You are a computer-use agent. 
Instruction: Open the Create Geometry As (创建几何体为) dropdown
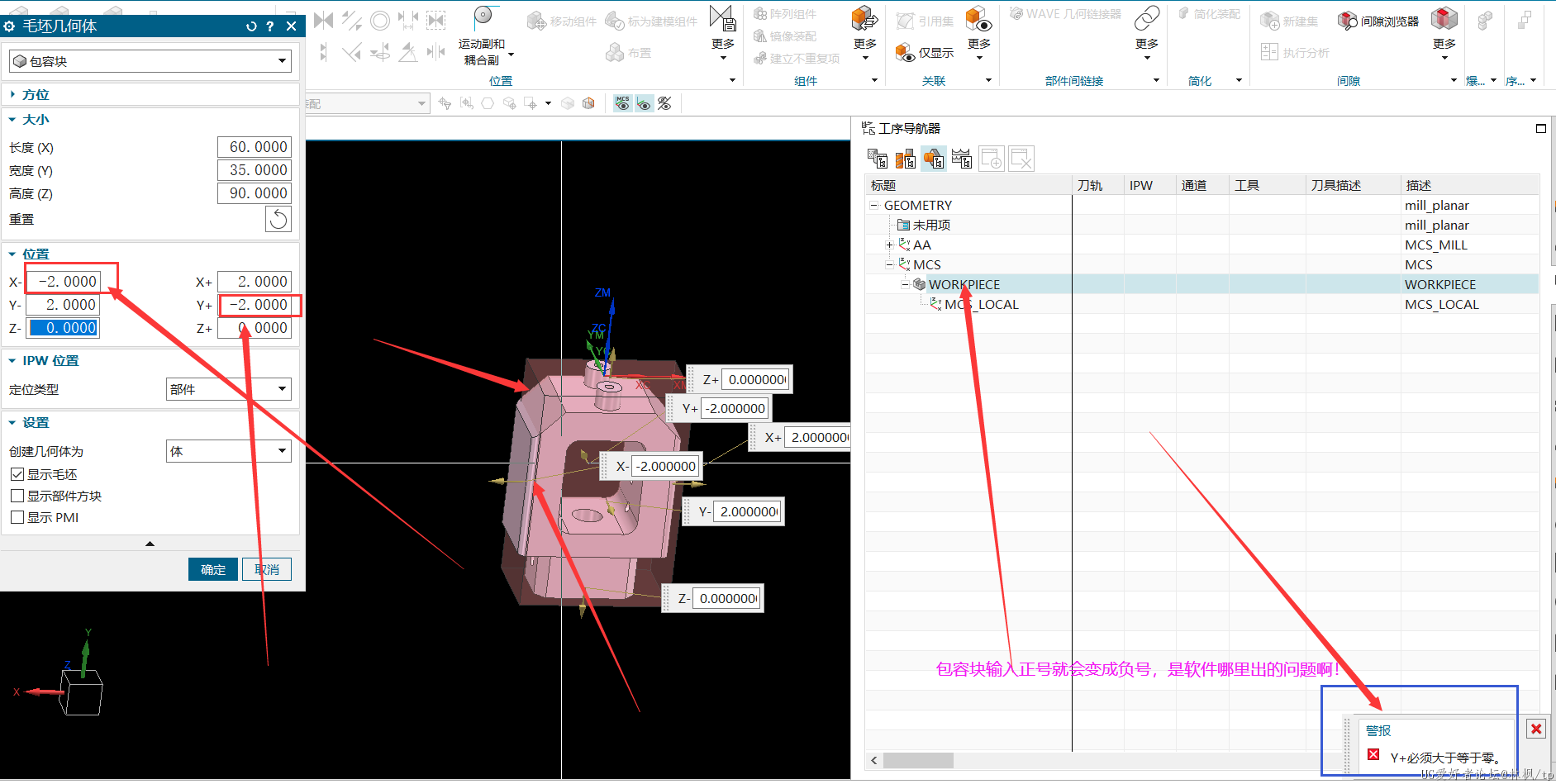(229, 451)
